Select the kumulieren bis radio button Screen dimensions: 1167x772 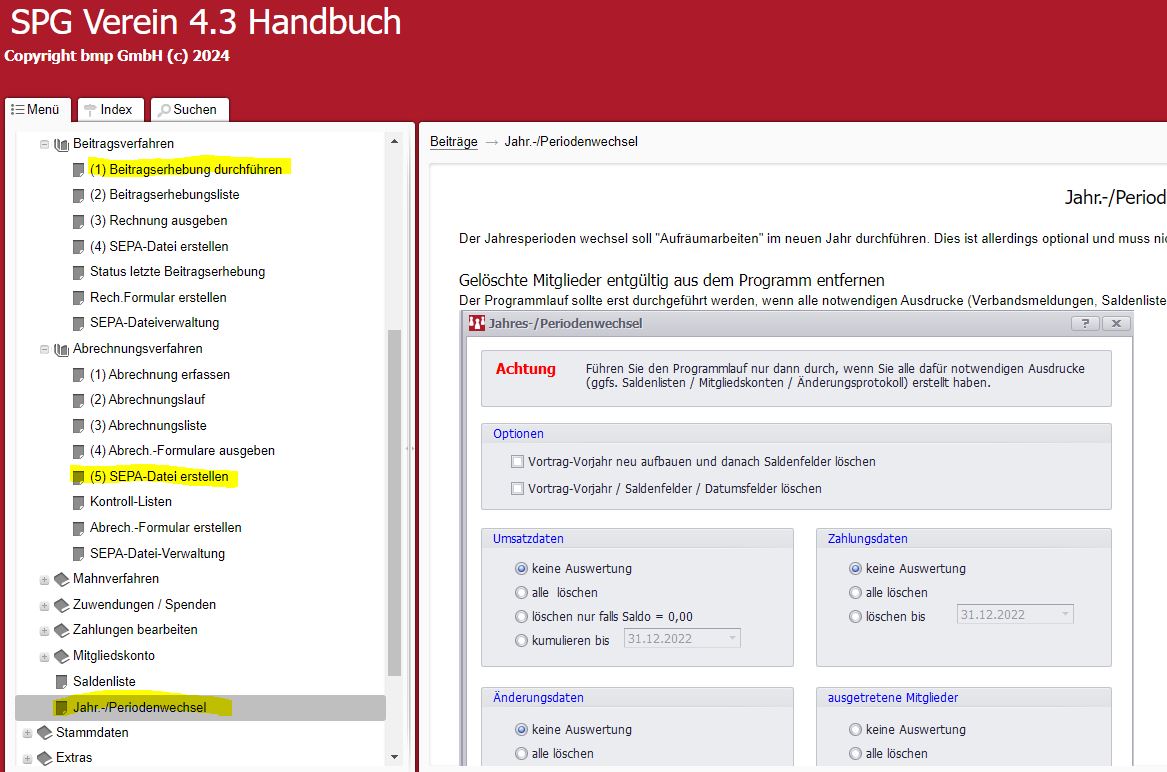click(x=521, y=640)
